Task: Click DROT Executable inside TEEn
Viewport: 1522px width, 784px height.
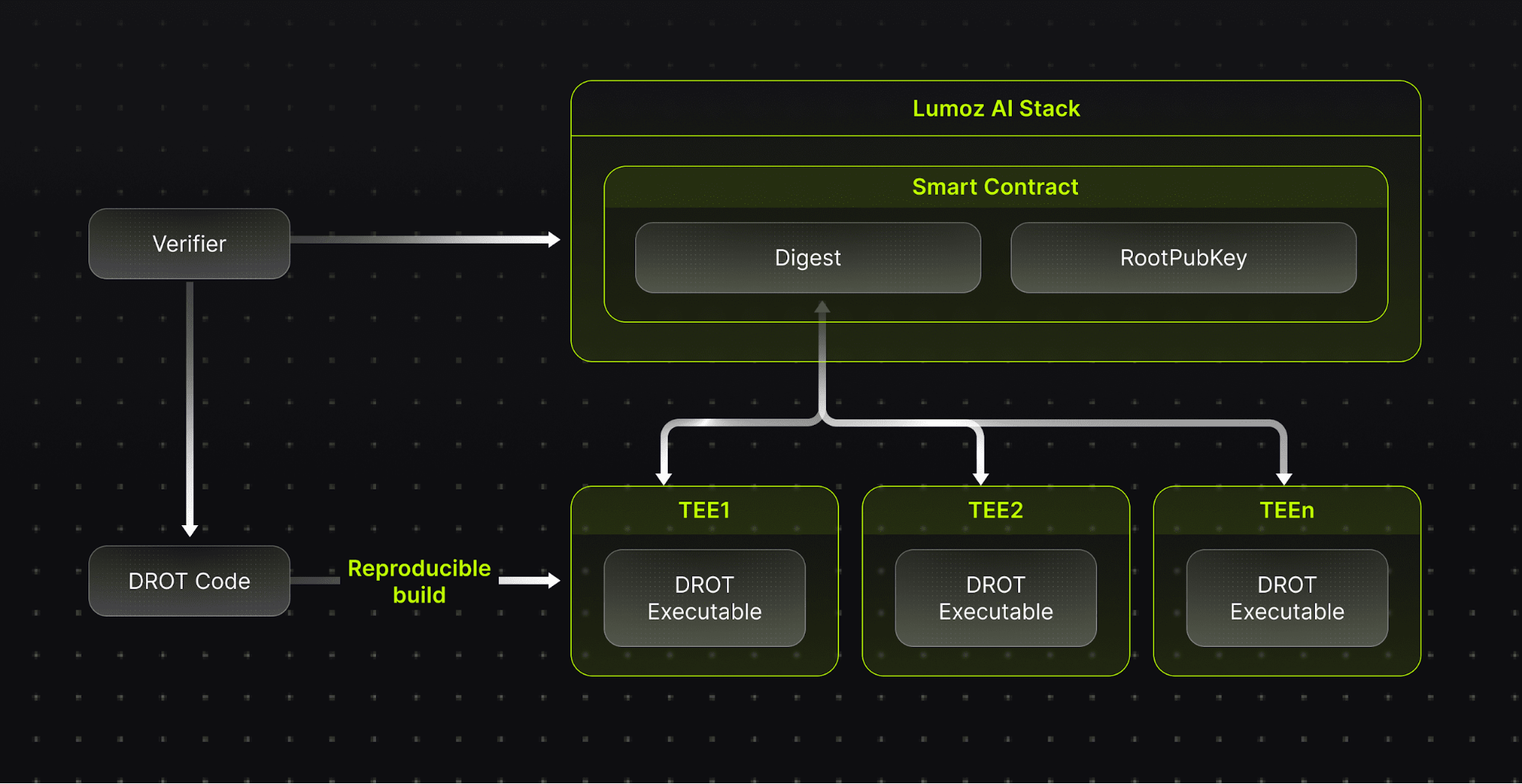Action: pos(1286,598)
